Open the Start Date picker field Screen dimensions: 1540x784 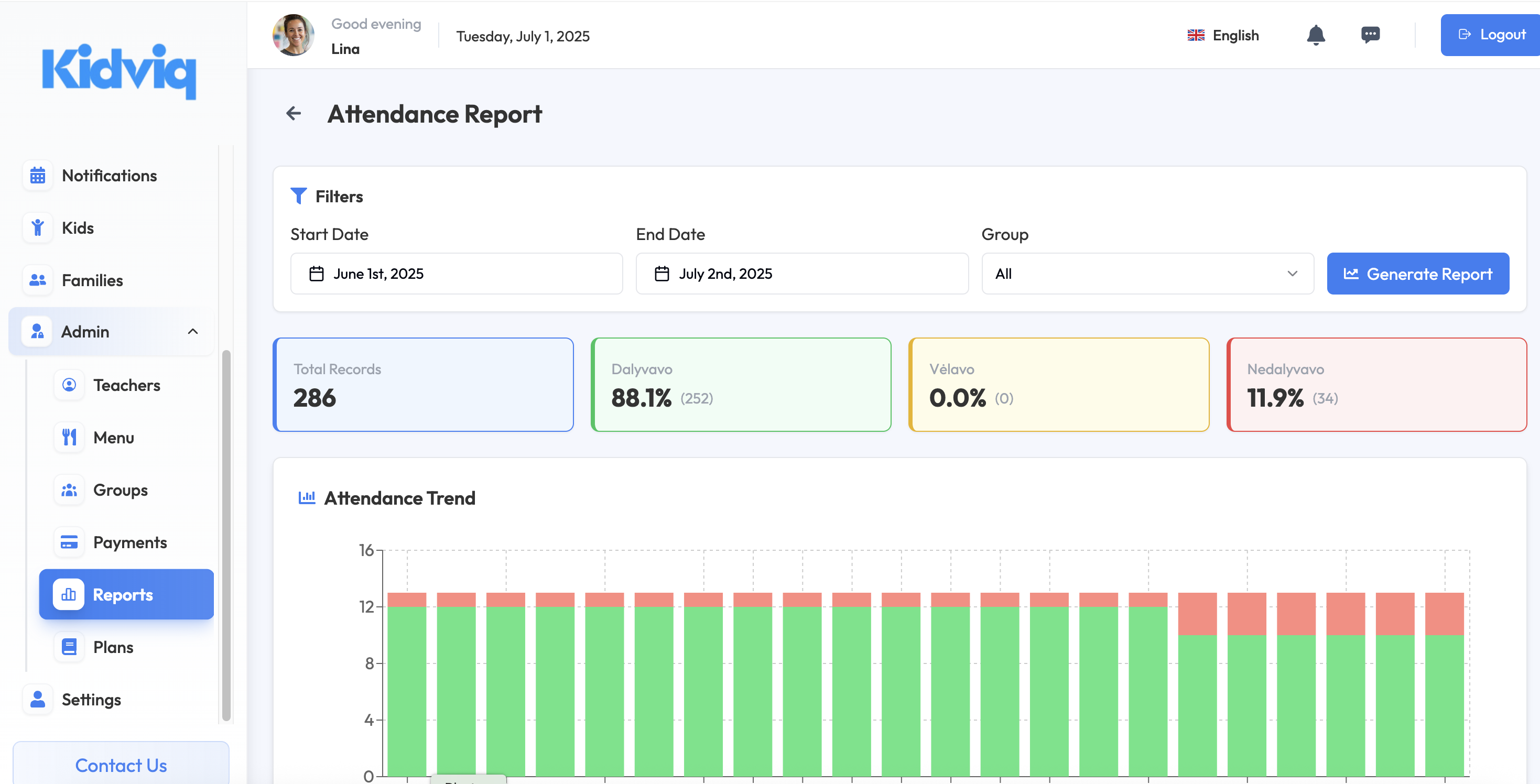click(456, 274)
